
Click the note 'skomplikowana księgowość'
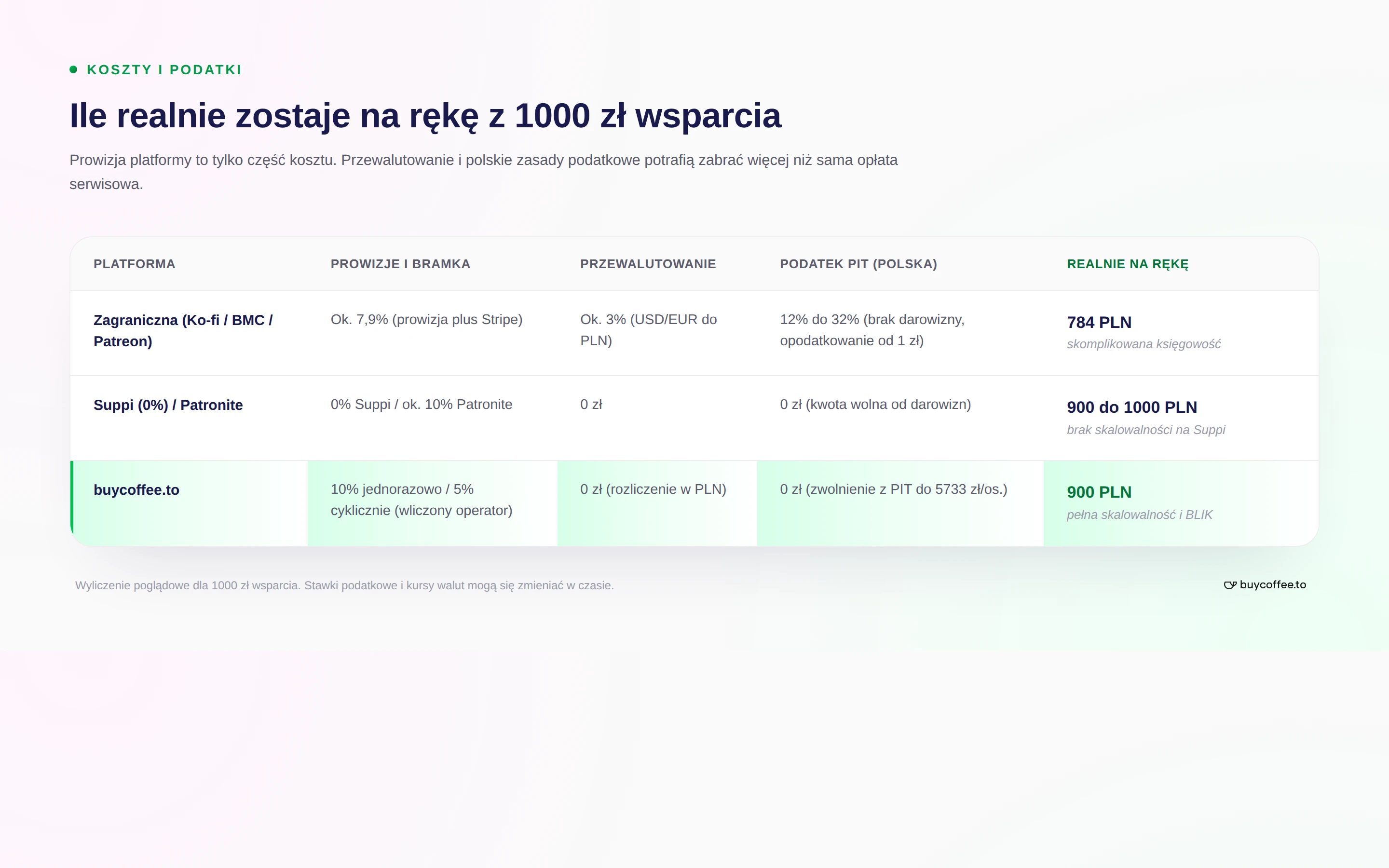pyautogui.click(x=1144, y=344)
